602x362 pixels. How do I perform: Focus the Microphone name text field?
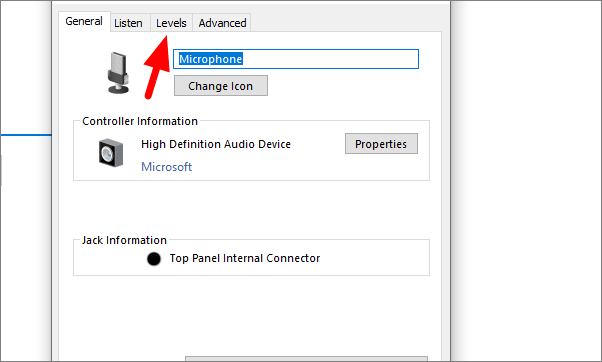[x=296, y=59]
